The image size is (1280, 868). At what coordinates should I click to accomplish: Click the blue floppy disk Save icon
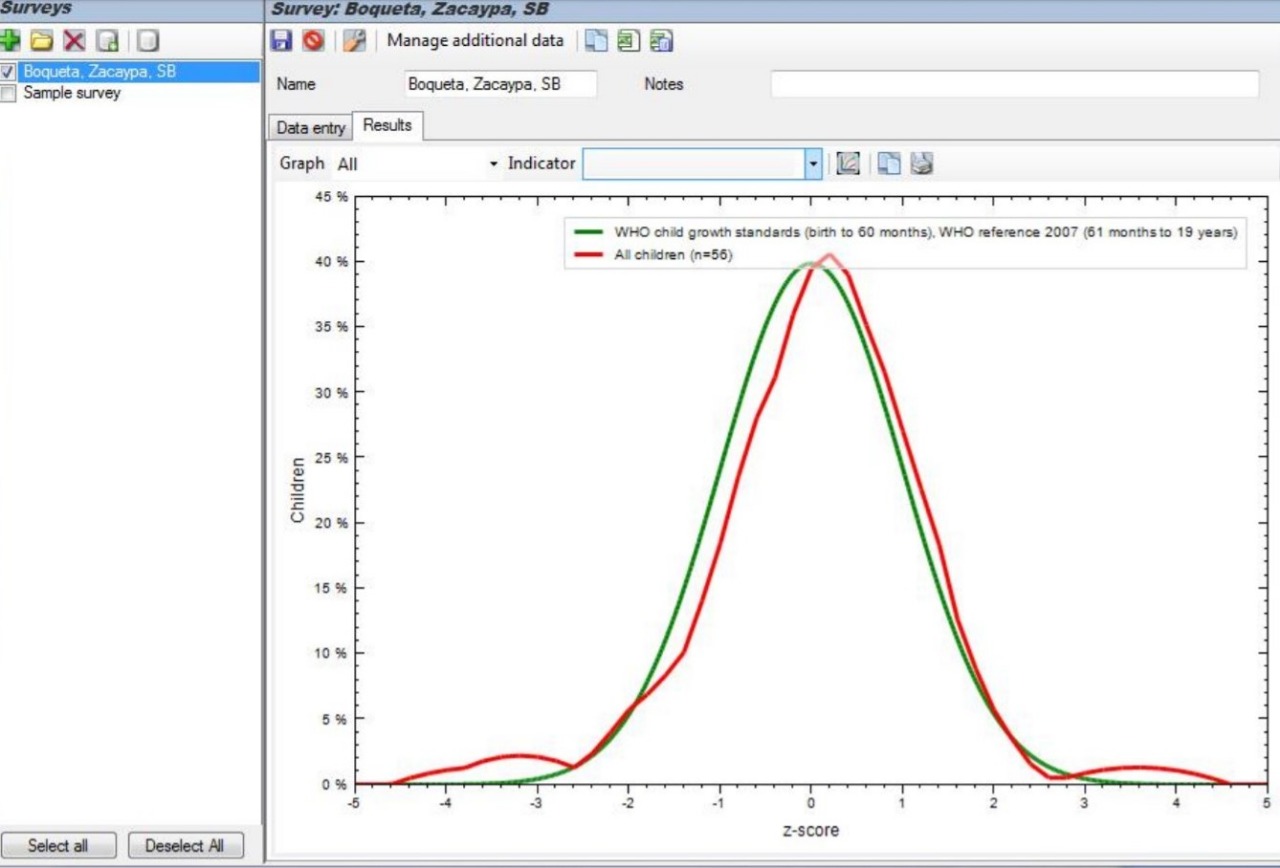pyautogui.click(x=282, y=41)
